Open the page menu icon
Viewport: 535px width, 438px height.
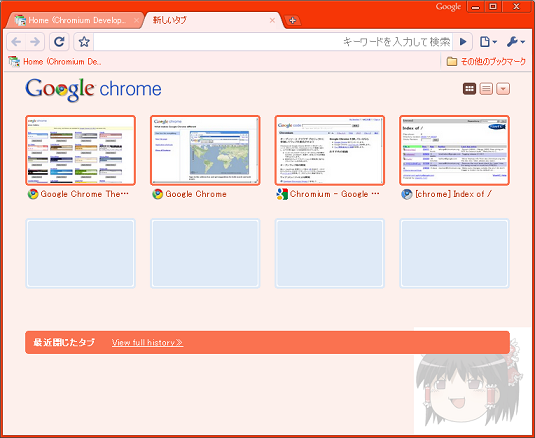(x=488, y=42)
